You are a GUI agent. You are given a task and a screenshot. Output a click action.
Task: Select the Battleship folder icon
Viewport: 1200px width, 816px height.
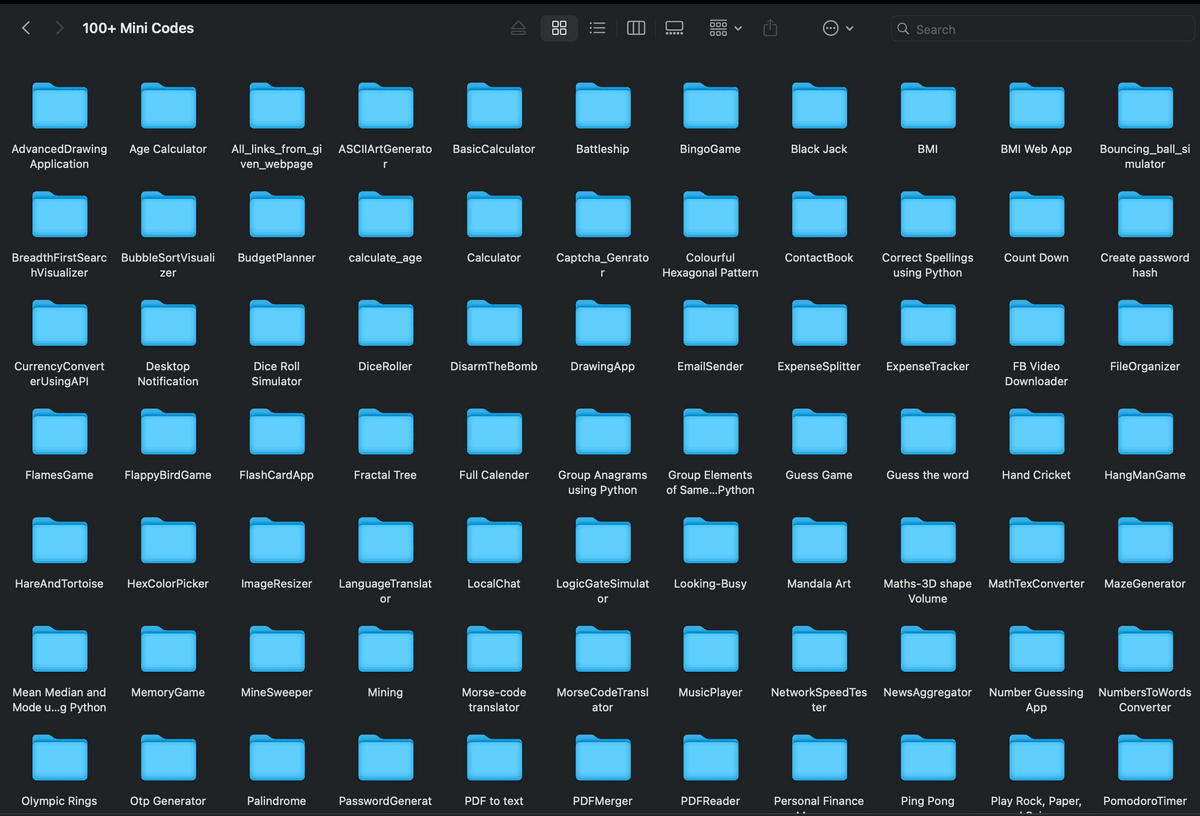[x=603, y=106]
